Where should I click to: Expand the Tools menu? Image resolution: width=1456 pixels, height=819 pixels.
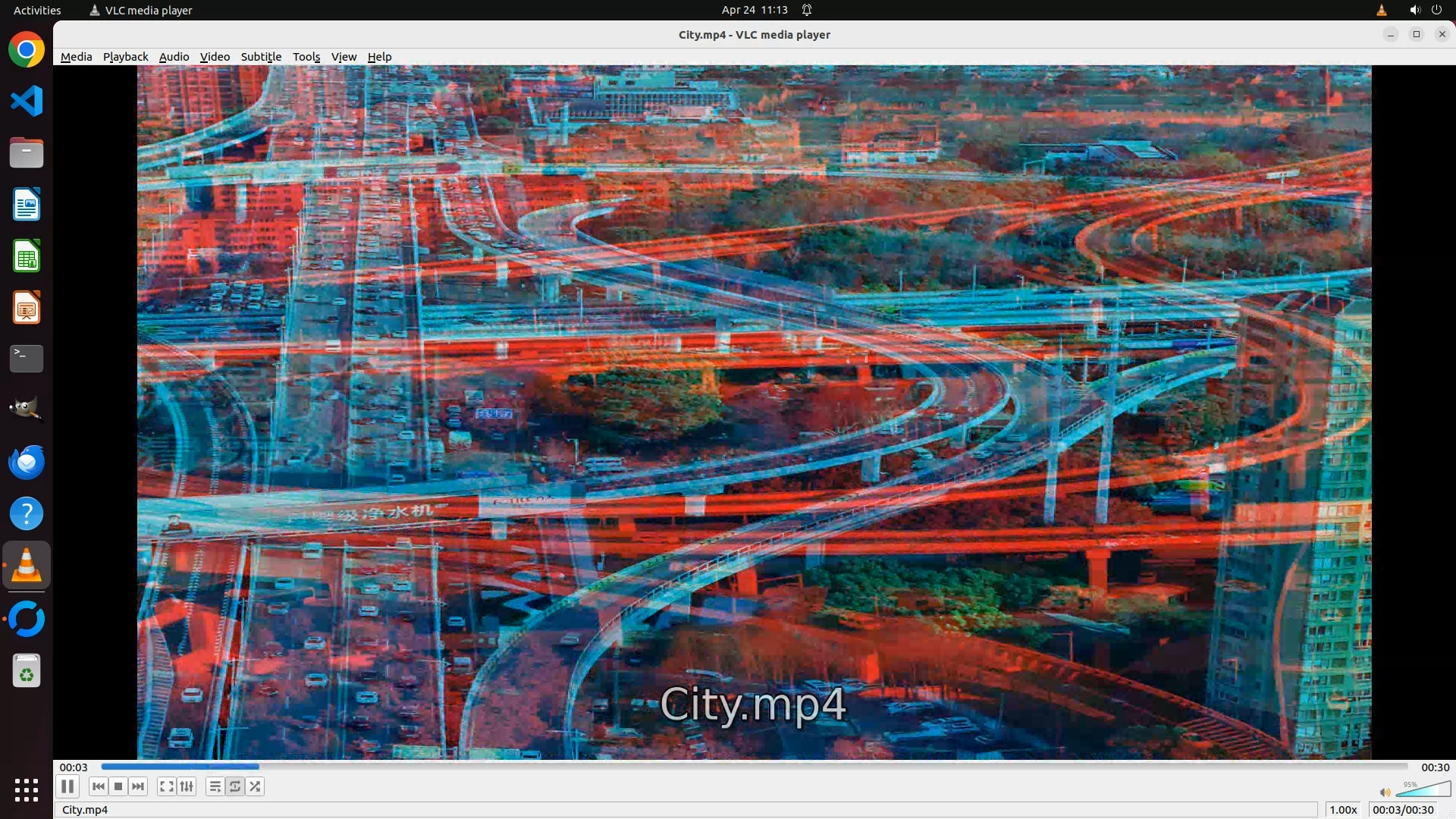306,57
